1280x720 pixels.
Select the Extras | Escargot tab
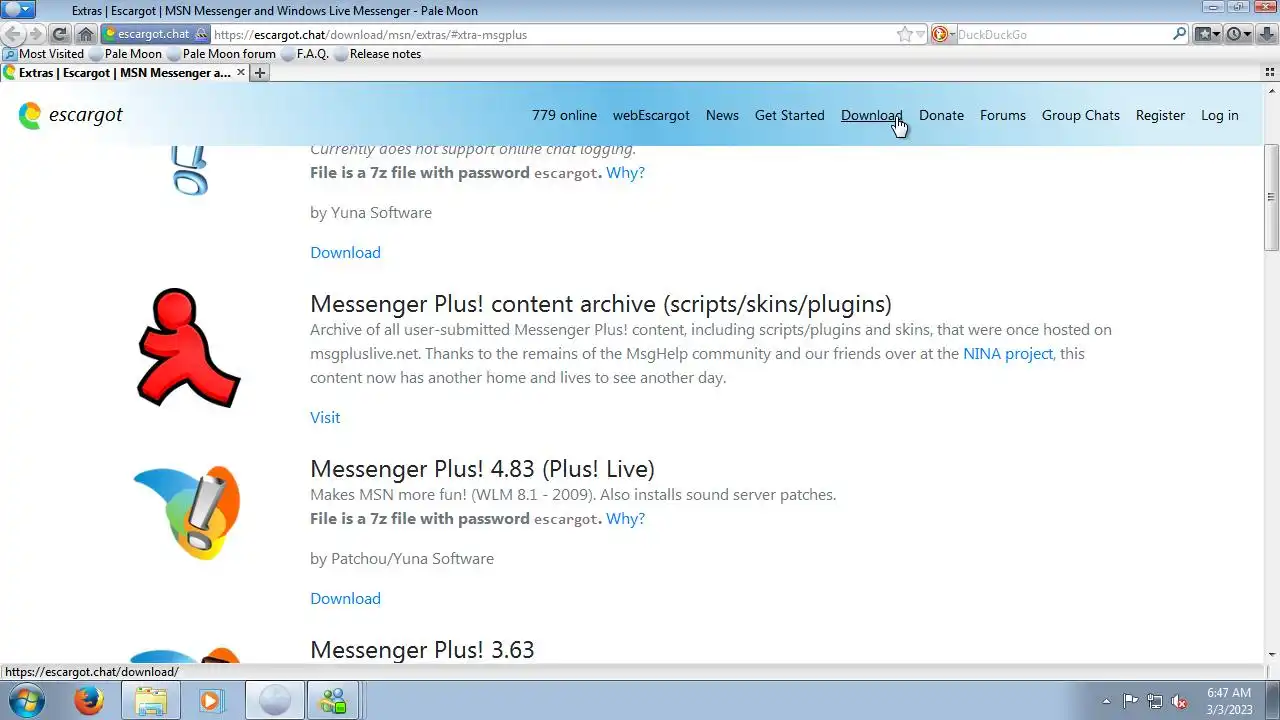[x=122, y=73]
